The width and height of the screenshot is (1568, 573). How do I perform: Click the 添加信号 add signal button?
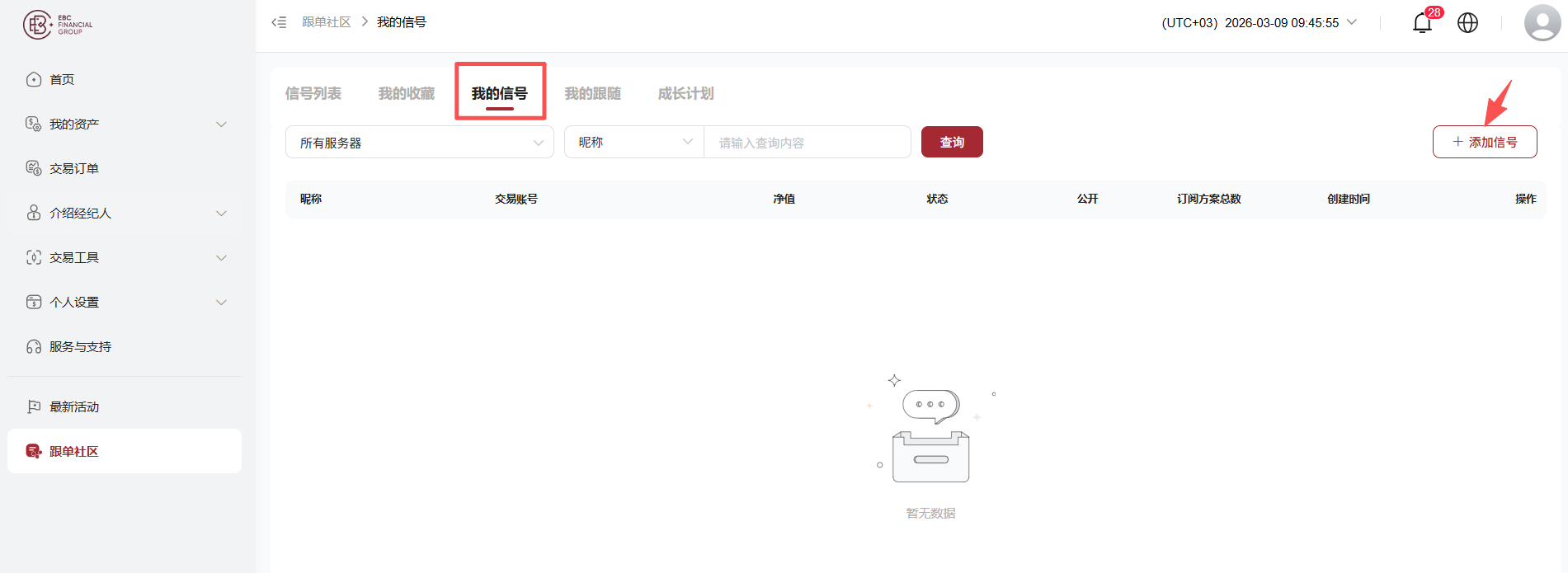click(x=1485, y=142)
